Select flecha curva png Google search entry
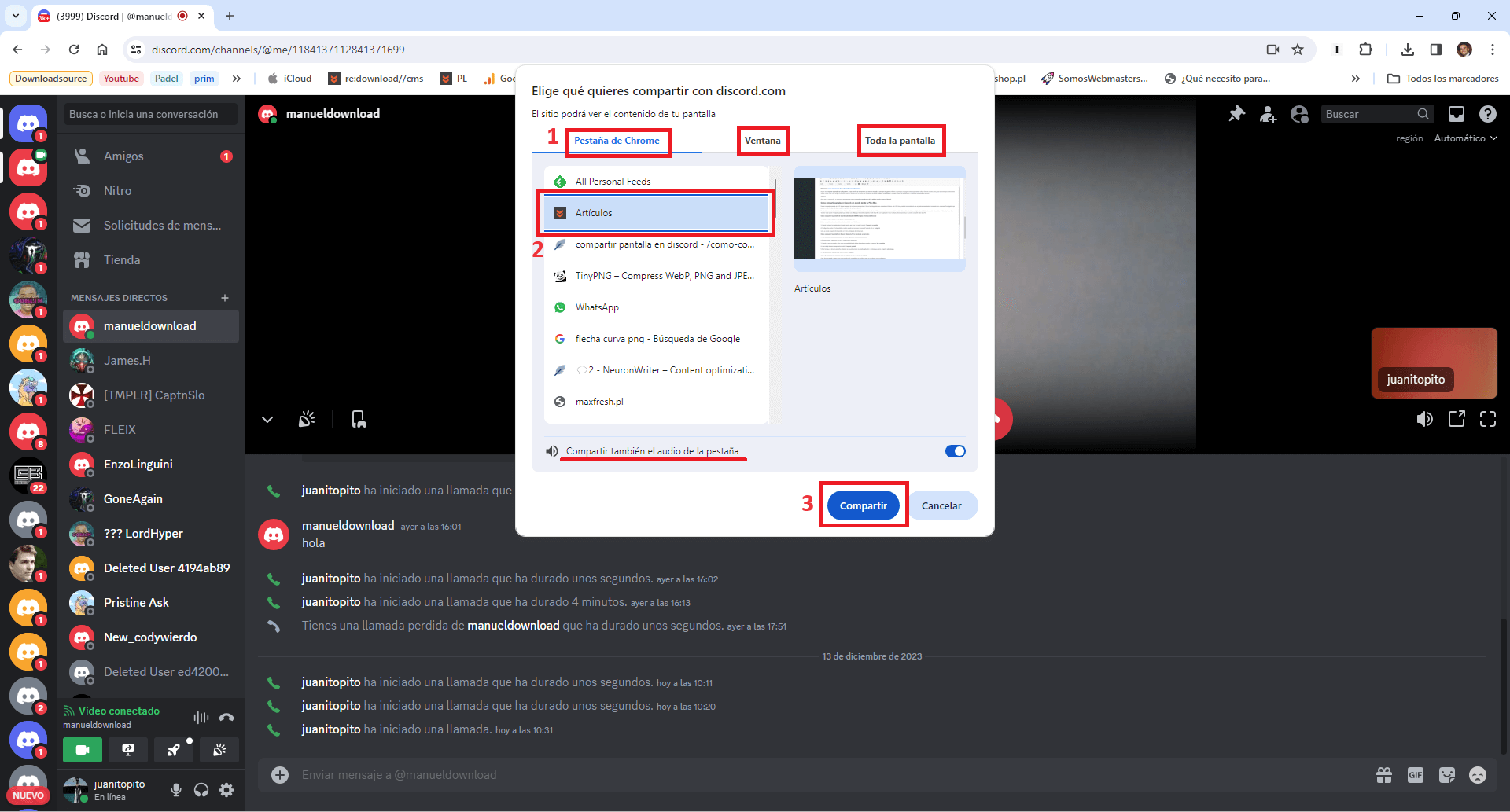Image resolution: width=1510 pixels, height=812 pixels. [x=656, y=339]
